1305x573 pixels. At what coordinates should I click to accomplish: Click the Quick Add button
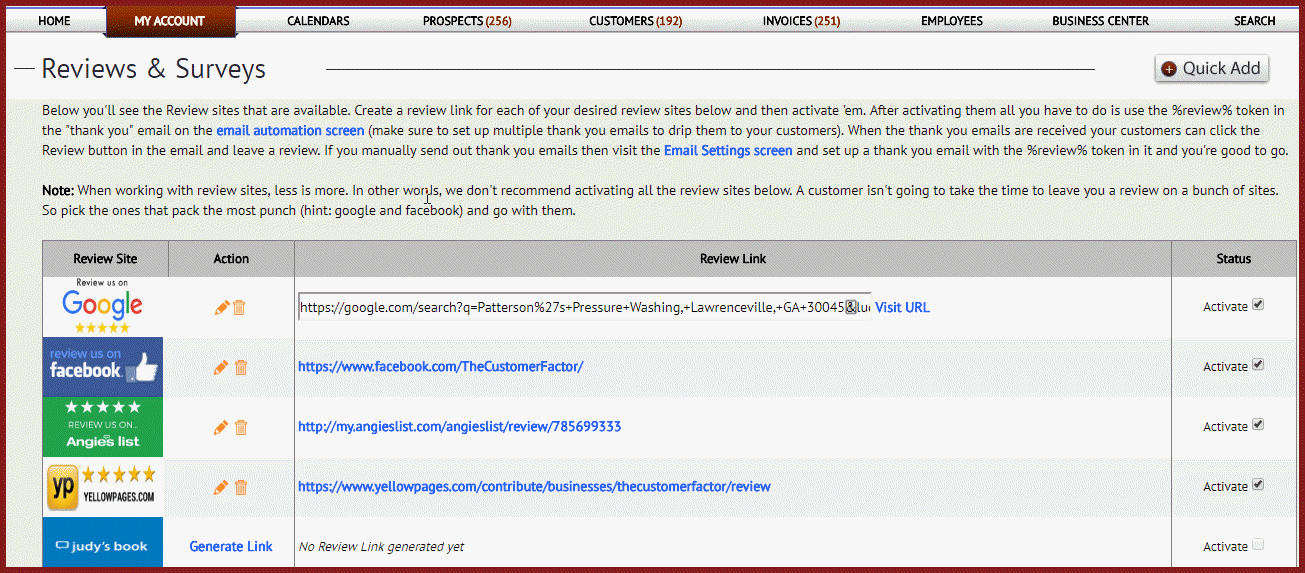(x=1212, y=68)
